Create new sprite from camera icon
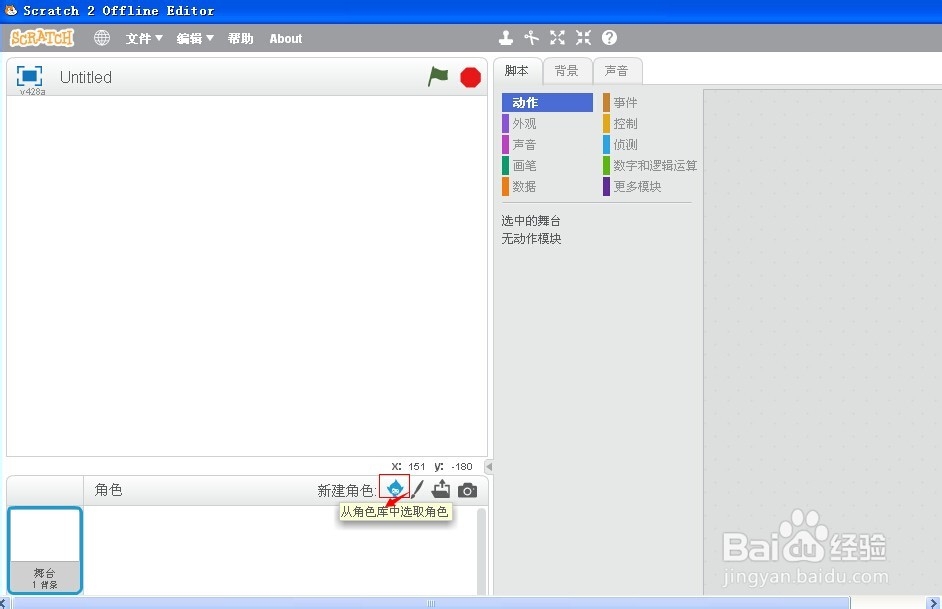 pos(467,491)
